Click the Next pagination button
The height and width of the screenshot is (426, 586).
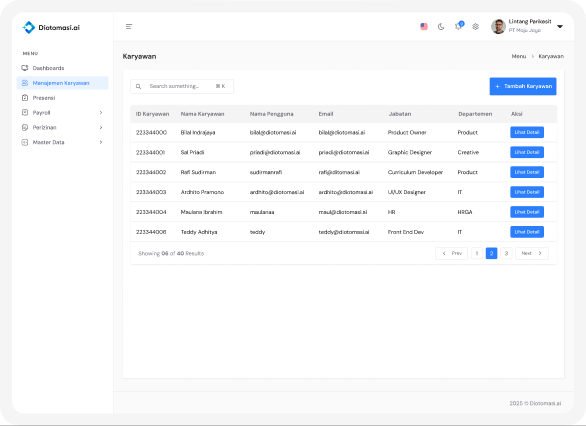click(x=532, y=253)
